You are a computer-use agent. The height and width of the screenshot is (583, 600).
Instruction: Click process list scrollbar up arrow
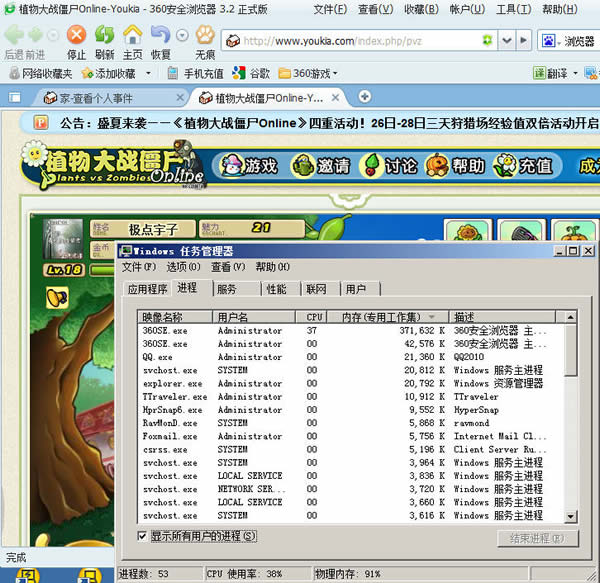coord(570,317)
